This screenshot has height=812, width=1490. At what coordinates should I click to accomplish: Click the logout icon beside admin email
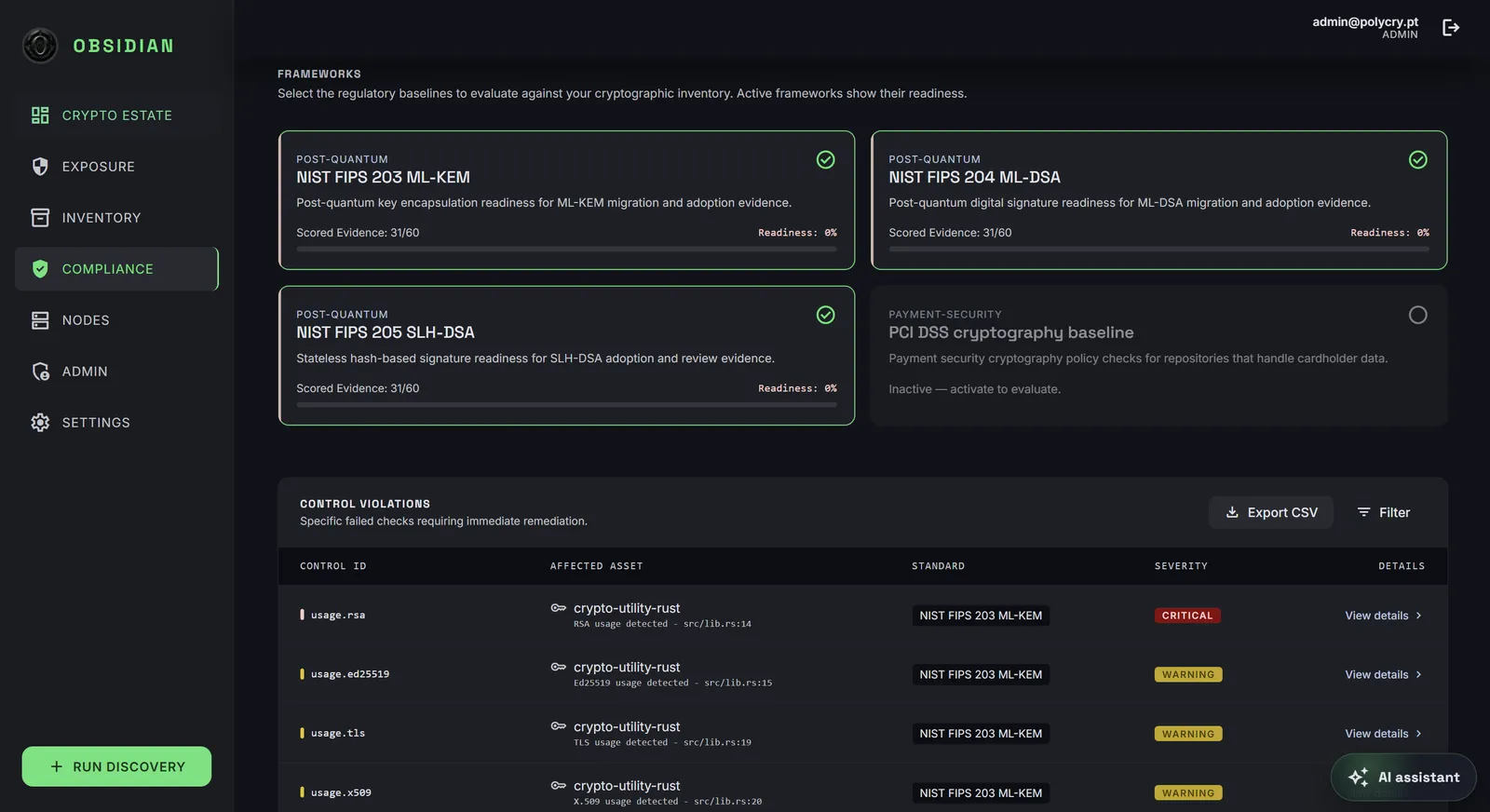click(x=1451, y=28)
